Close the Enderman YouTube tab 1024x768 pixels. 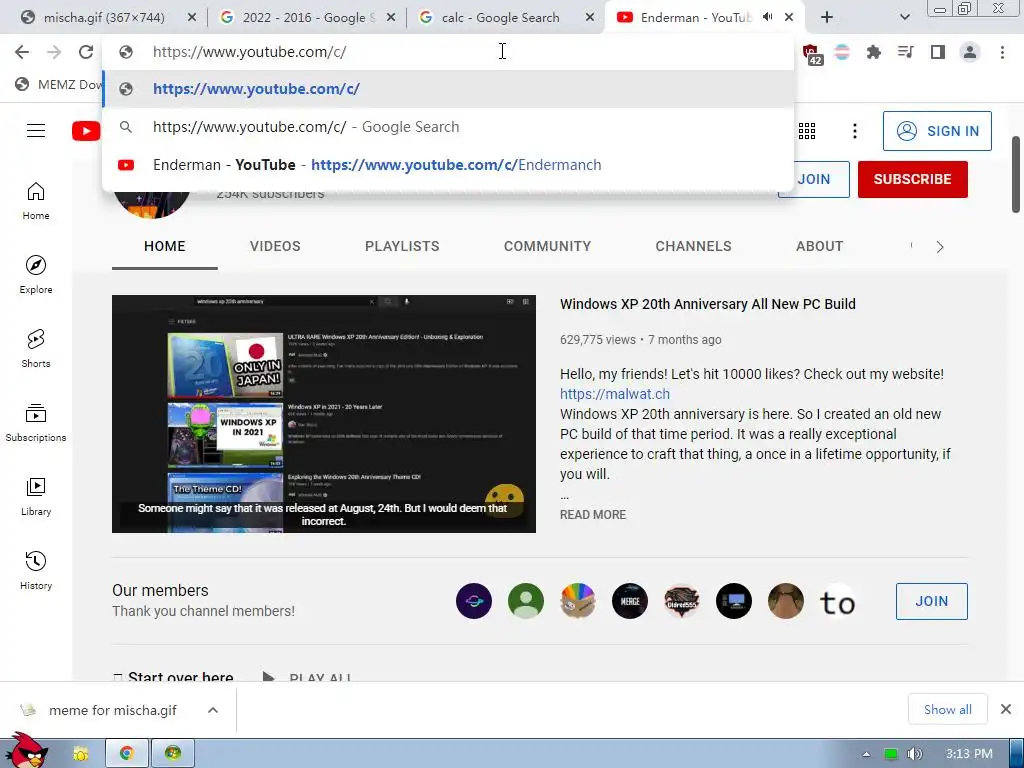tap(789, 17)
